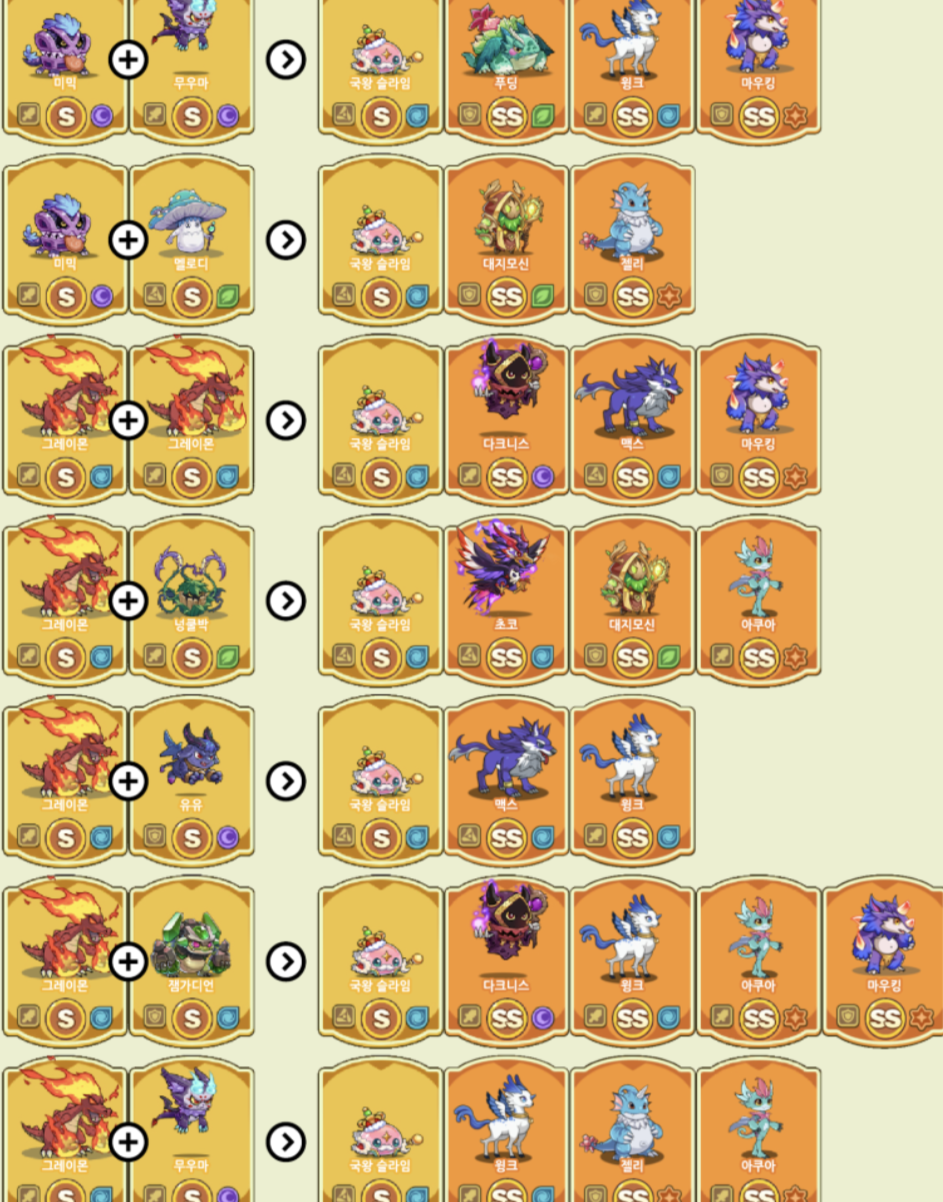Click the arrow chevron in the 젬가디언 row
This screenshot has height=1202, width=943.
click(286, 961)
